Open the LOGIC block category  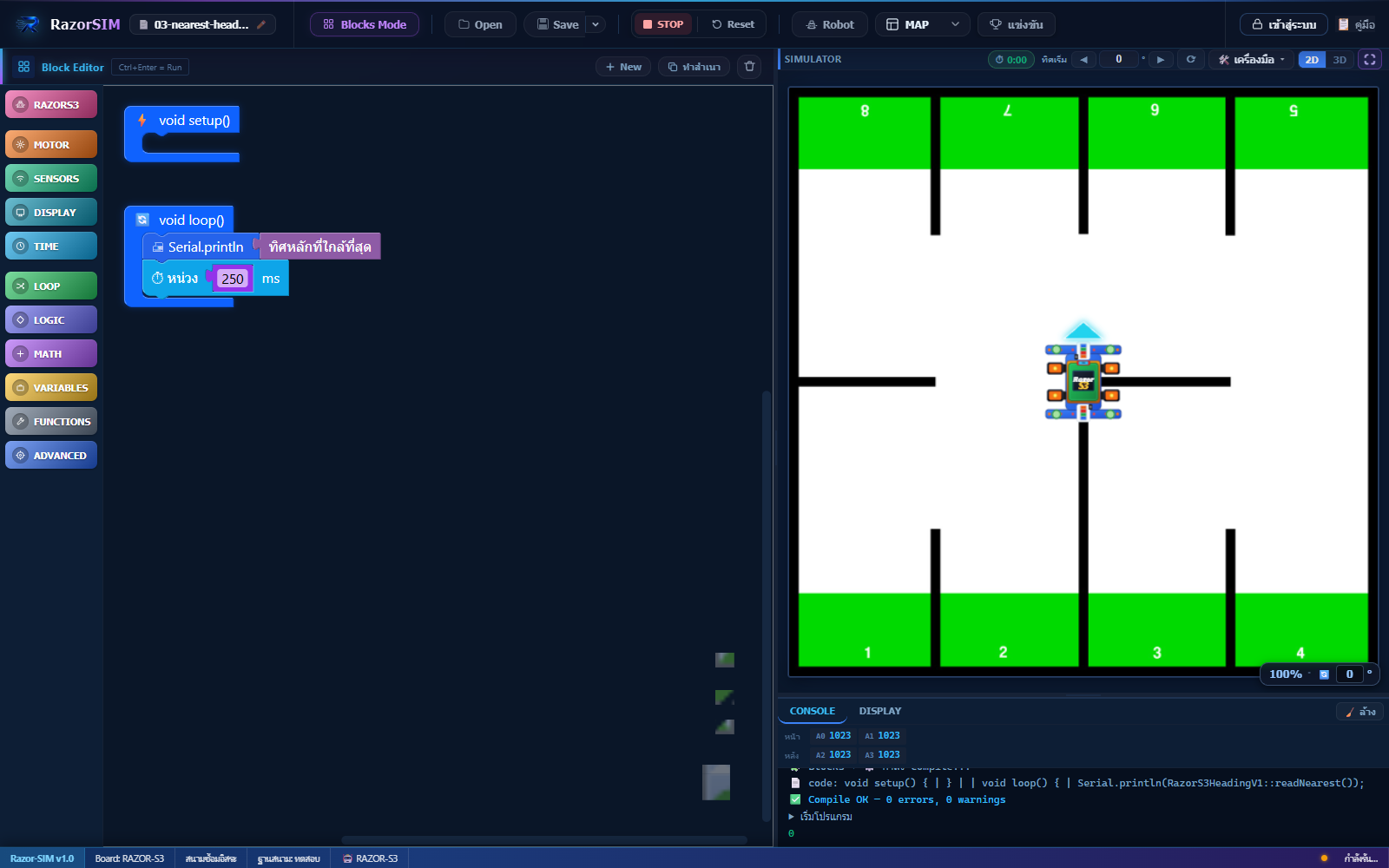[51, 320]
